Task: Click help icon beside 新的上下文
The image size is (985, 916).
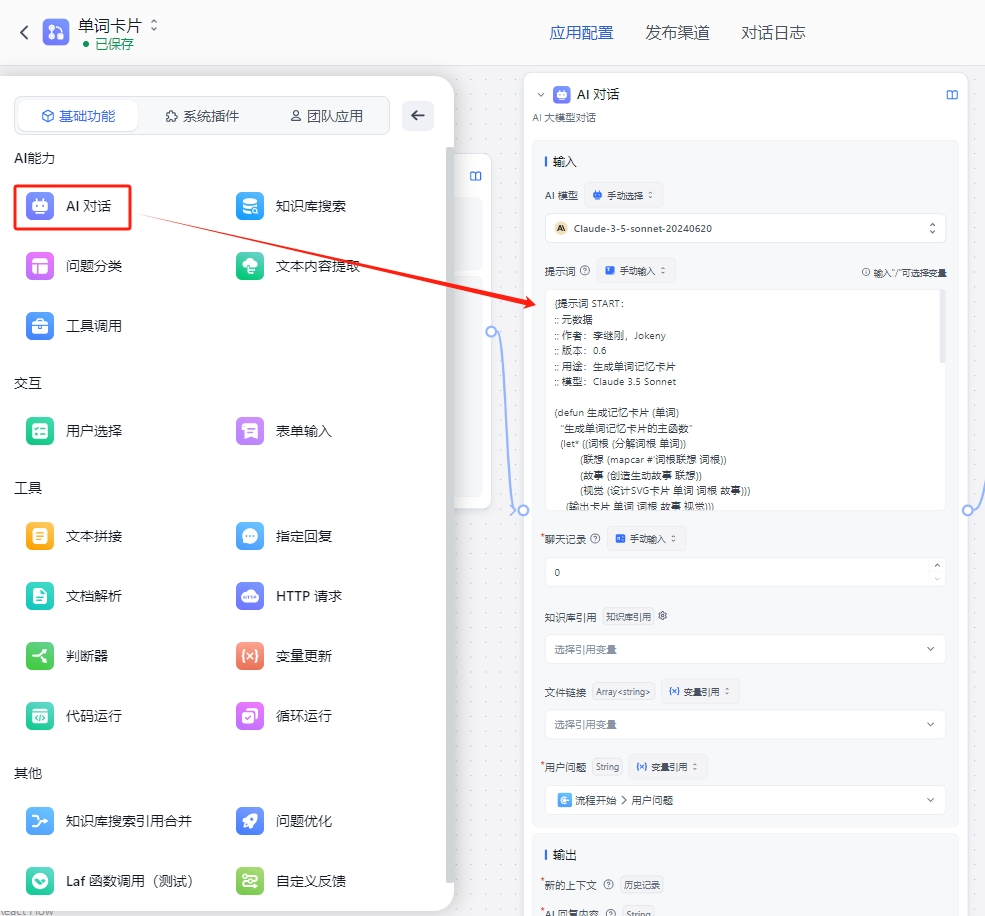Action: (608, 885)
